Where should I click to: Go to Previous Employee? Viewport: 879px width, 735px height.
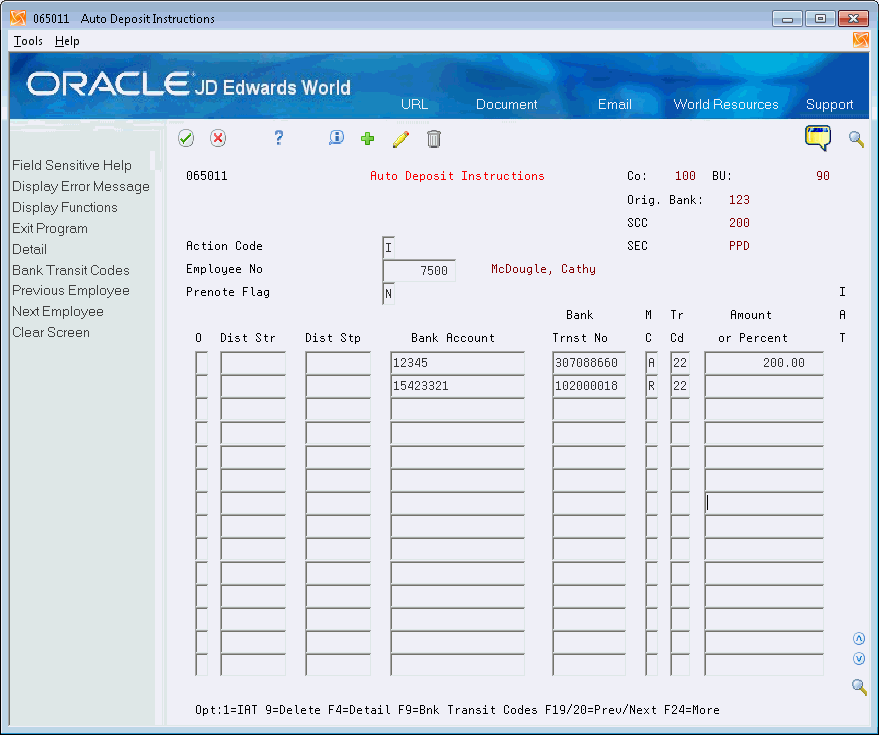coord(71,290)
